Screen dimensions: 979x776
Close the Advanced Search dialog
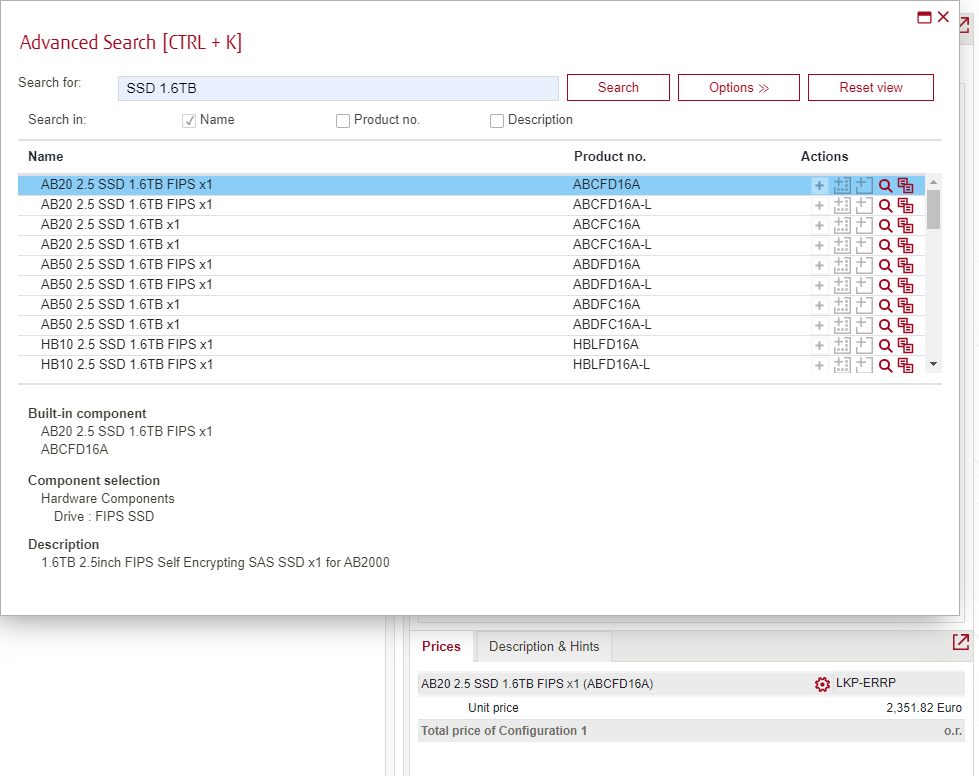coord(943,17)
